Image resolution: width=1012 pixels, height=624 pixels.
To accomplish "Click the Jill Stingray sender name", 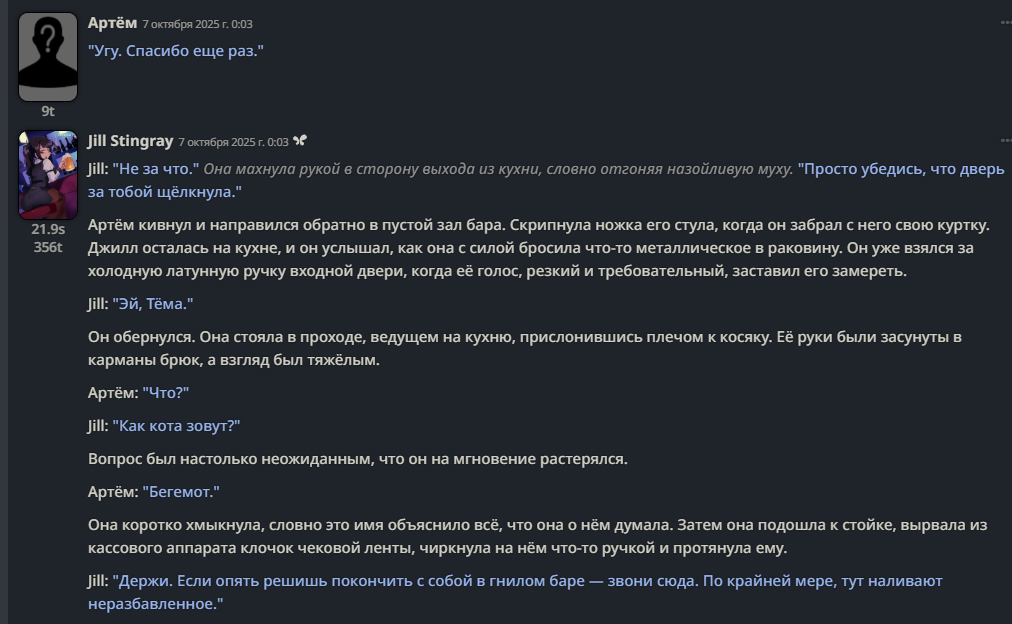I will point(130,141).
